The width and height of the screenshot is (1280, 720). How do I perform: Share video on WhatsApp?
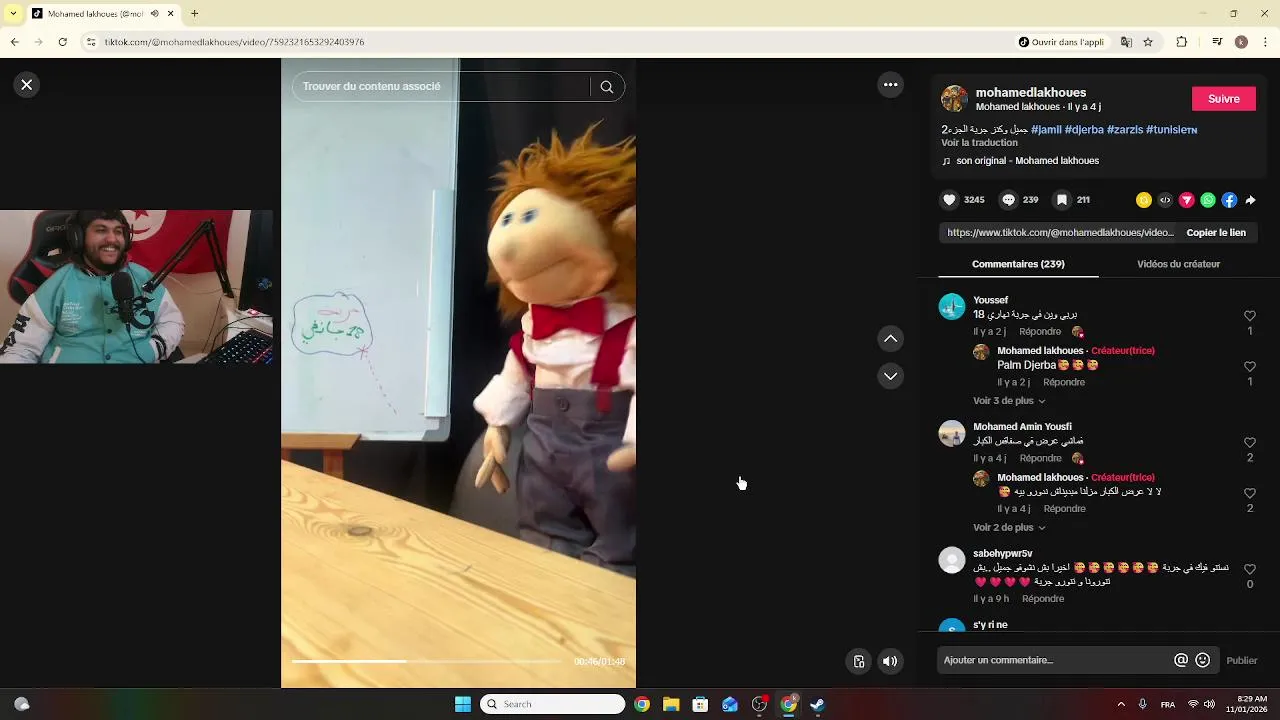(1208, 200)
